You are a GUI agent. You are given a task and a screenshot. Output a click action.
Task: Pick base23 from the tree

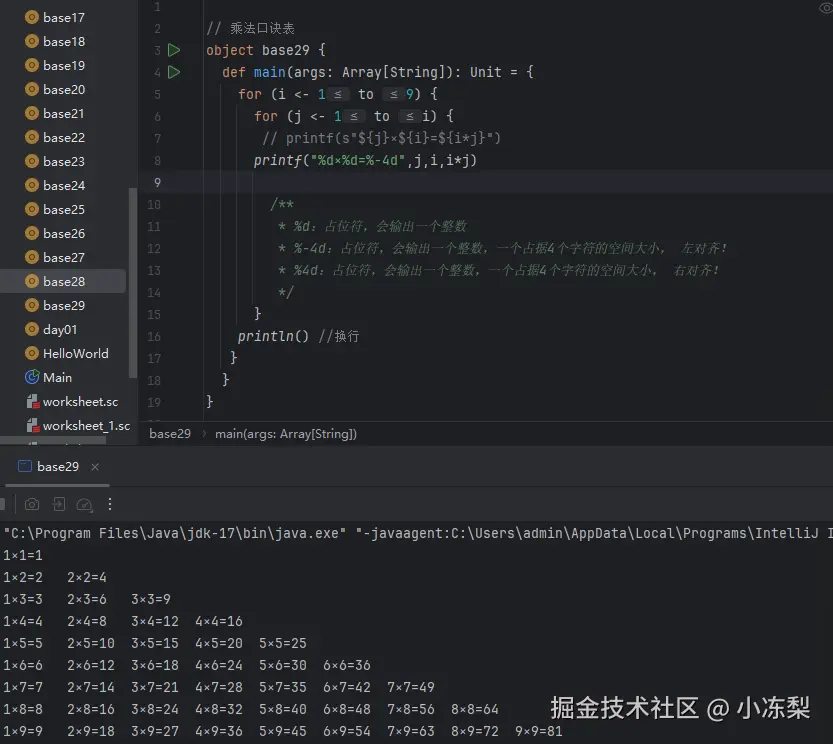coord(64,161)
